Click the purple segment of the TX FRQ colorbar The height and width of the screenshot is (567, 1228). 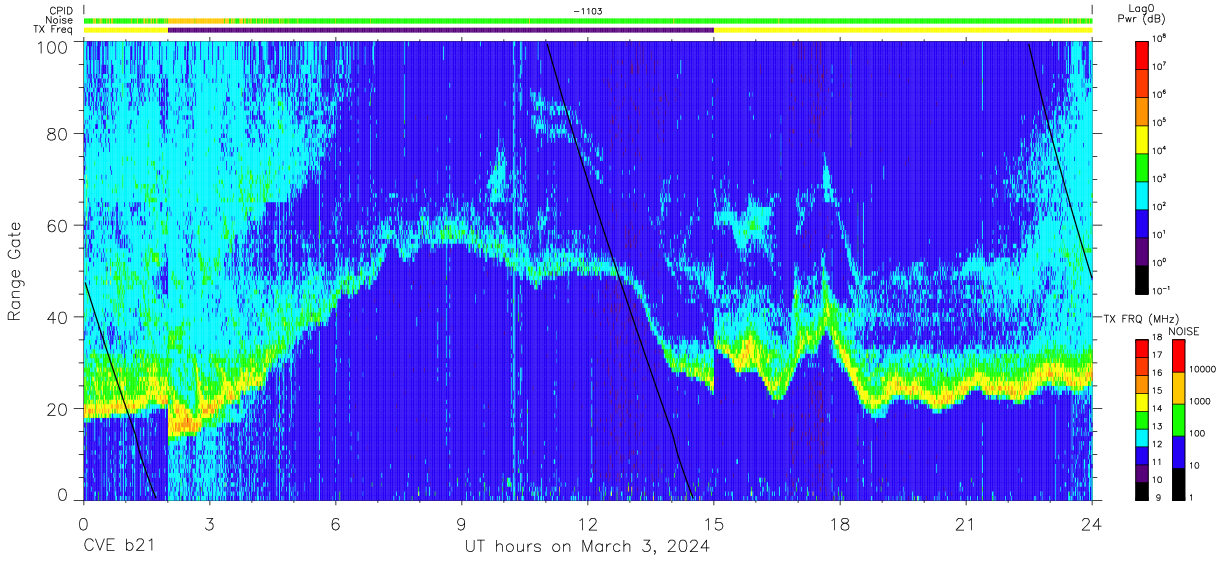tap(1142, 473)
